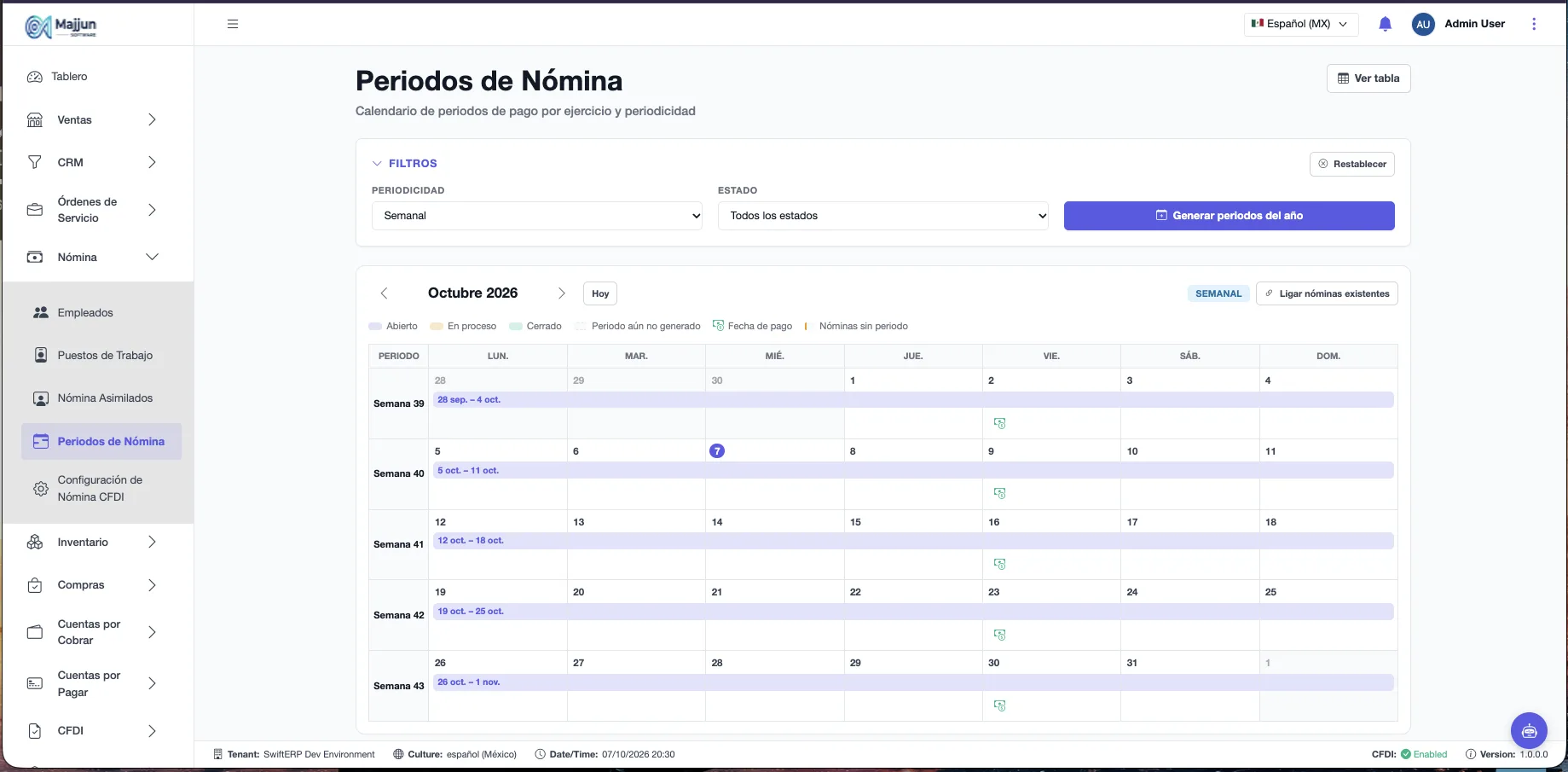
Task: Expand the Cuentas por Cobrar chevron
Action: click(x=152, y=632)
